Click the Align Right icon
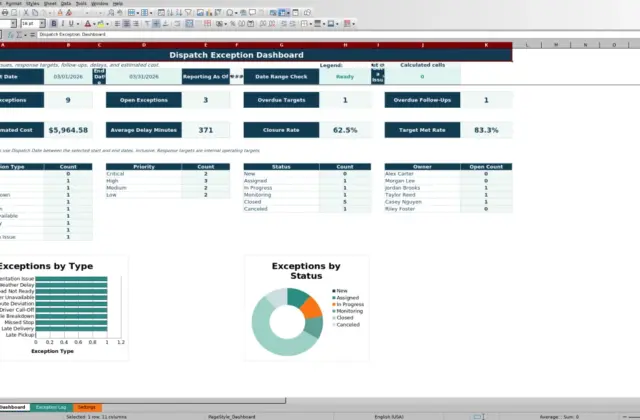This screenshot has height=420, width=640. [136, 24]
